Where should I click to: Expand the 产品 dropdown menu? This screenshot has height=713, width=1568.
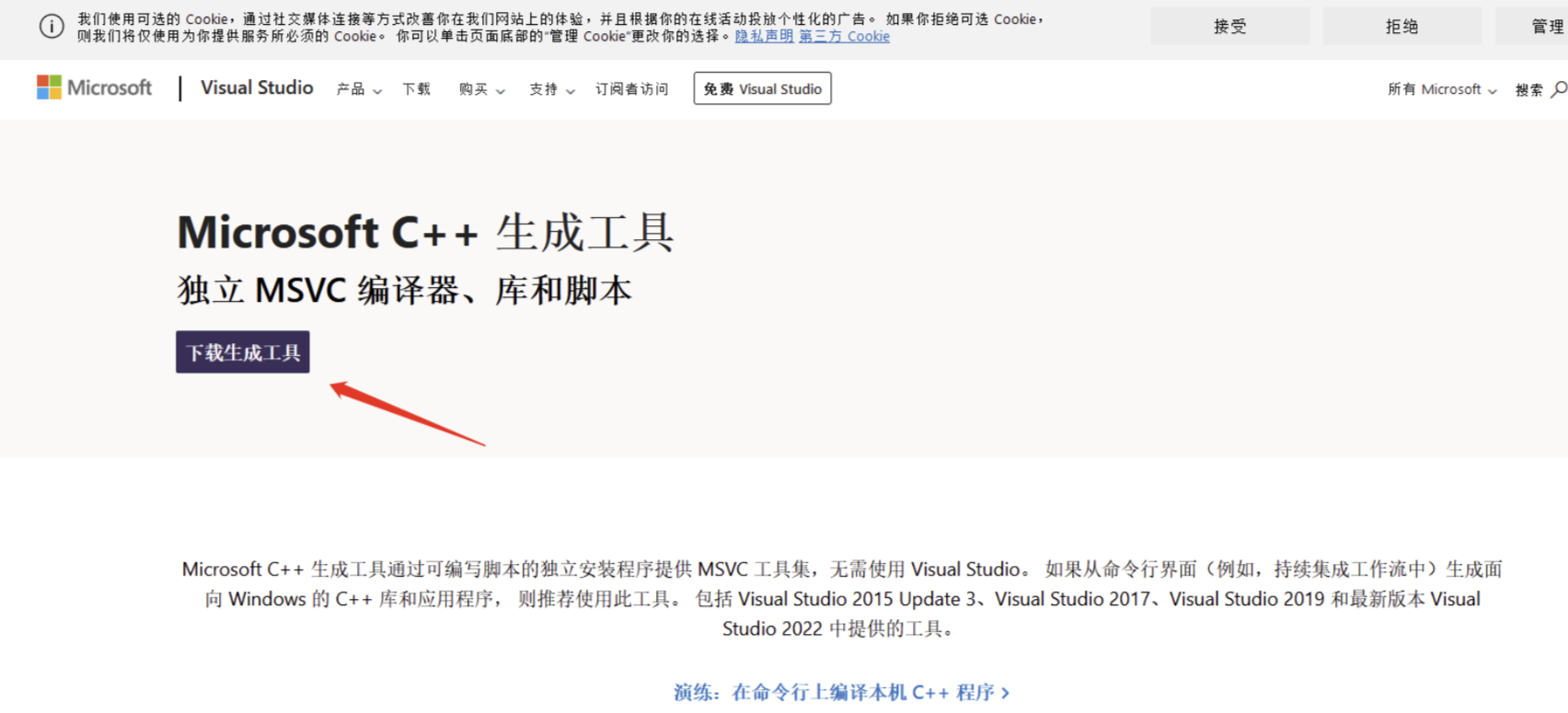pos(359,89)
